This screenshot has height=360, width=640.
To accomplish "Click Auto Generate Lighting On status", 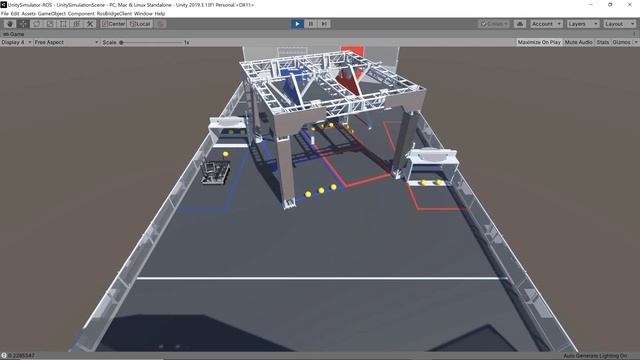I will 595,356.
